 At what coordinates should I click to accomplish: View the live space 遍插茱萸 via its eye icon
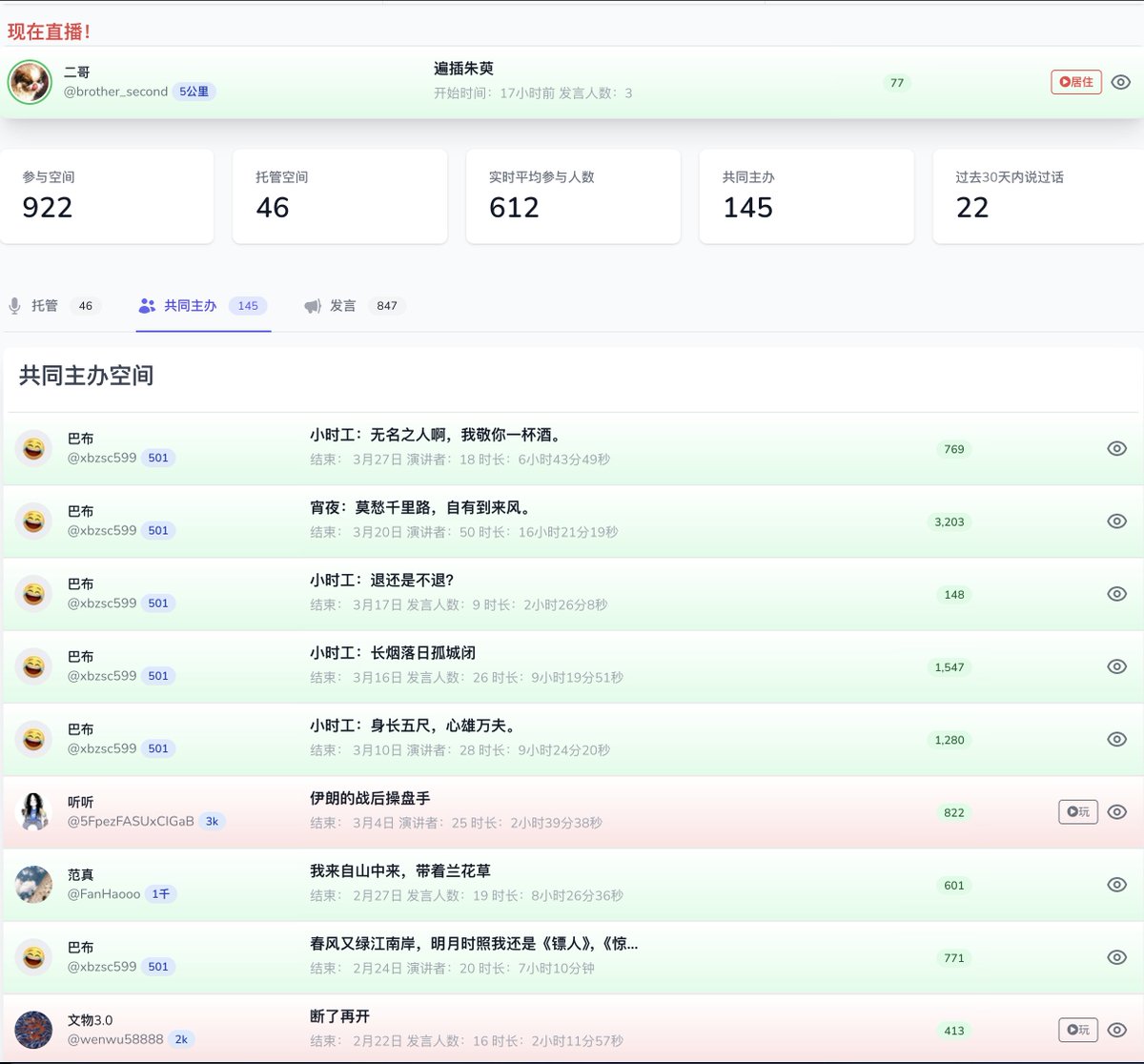click(x=1121, y=82)
